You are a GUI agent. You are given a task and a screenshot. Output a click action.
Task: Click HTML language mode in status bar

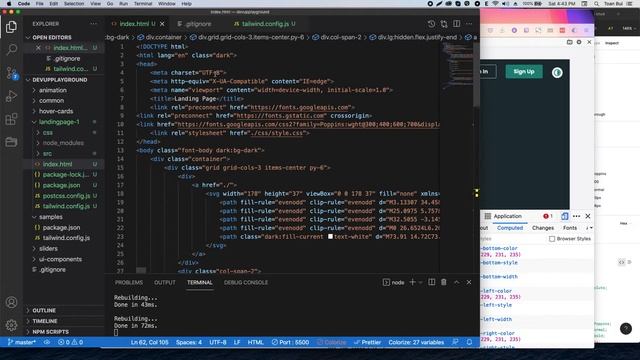256,342
